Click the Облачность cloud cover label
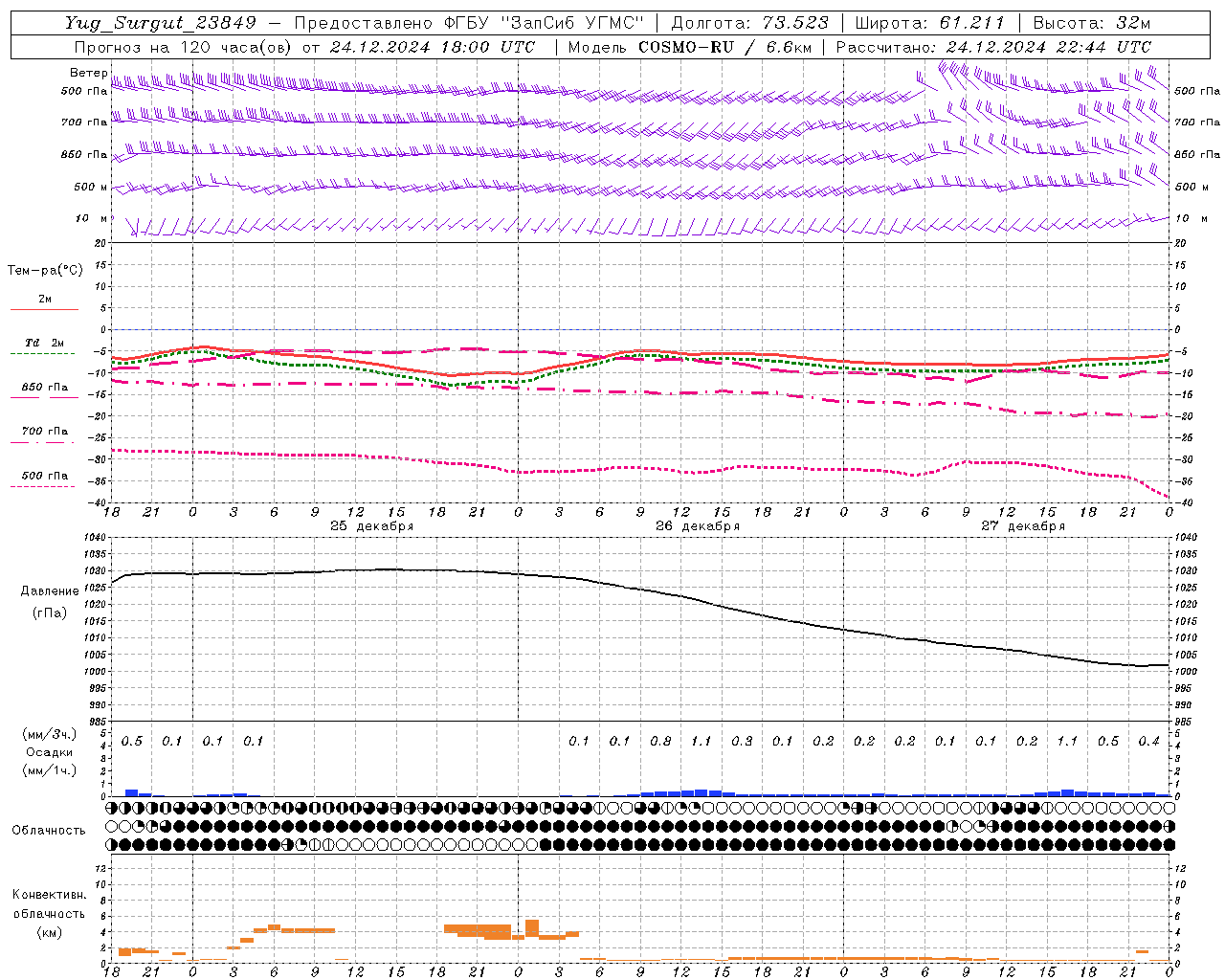The image size is (1225, 980). [49, 831]
